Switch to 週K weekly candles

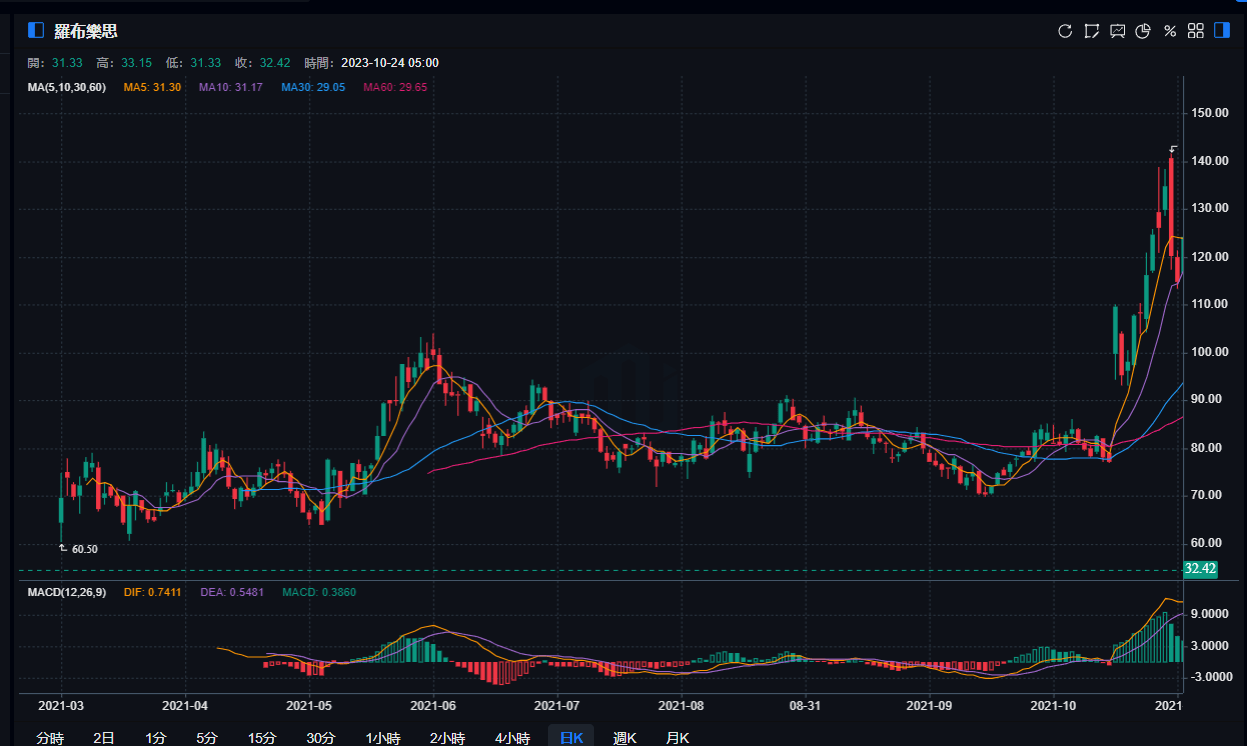point(625,738)
